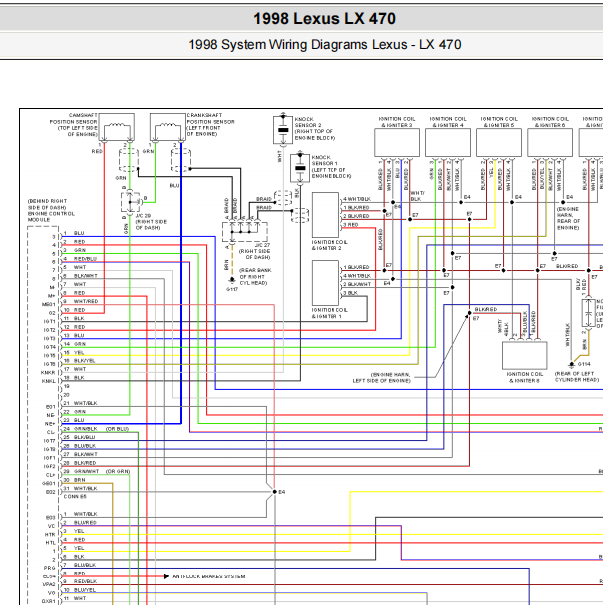The image size is (603, 605).
Task: Click the KNKR terminal label
Action: coord(48,373)
